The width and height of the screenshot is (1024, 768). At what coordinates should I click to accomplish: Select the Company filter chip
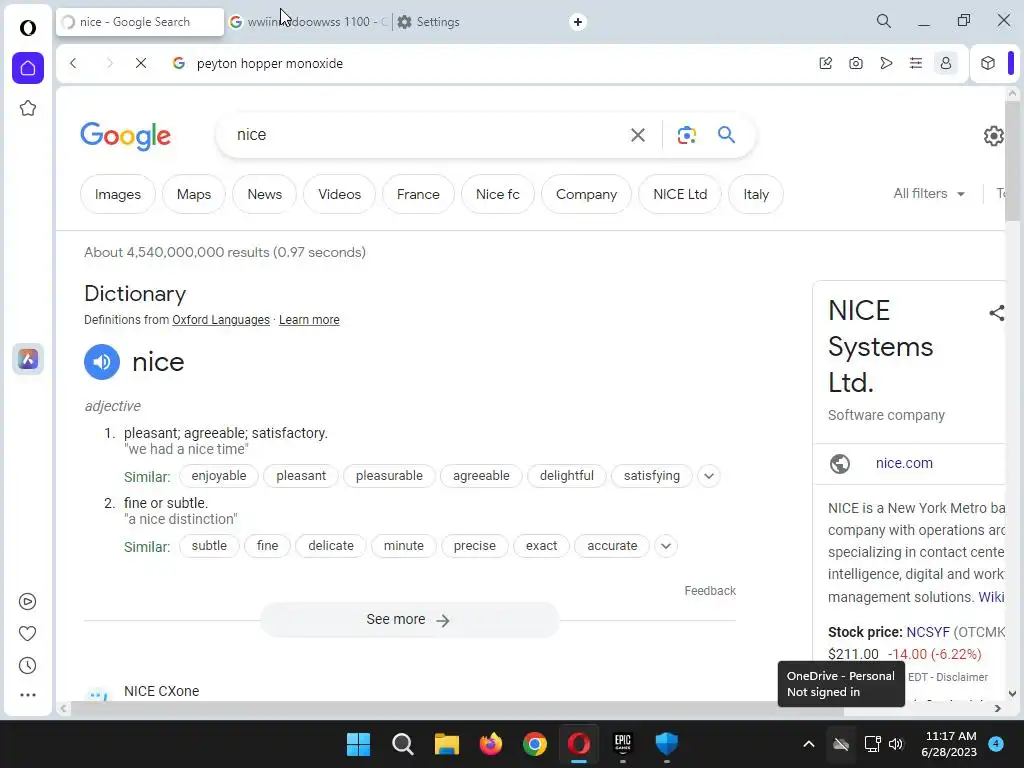586,195
